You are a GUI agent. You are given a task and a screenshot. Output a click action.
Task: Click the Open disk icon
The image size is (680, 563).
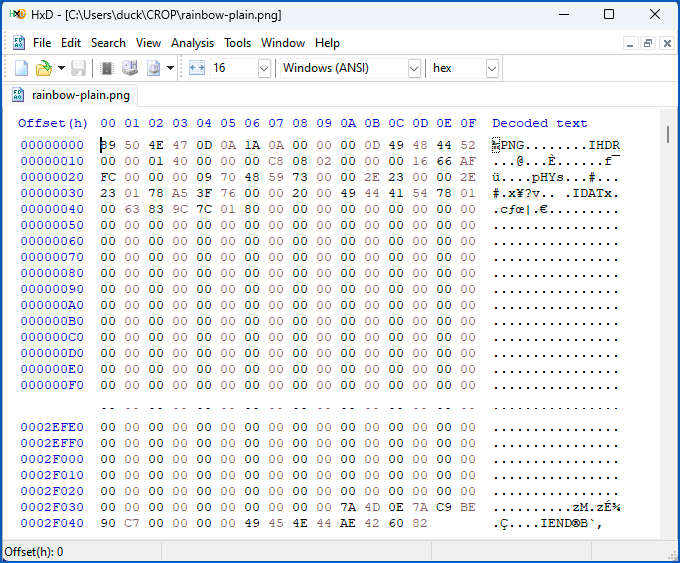(x=130, y=68)
